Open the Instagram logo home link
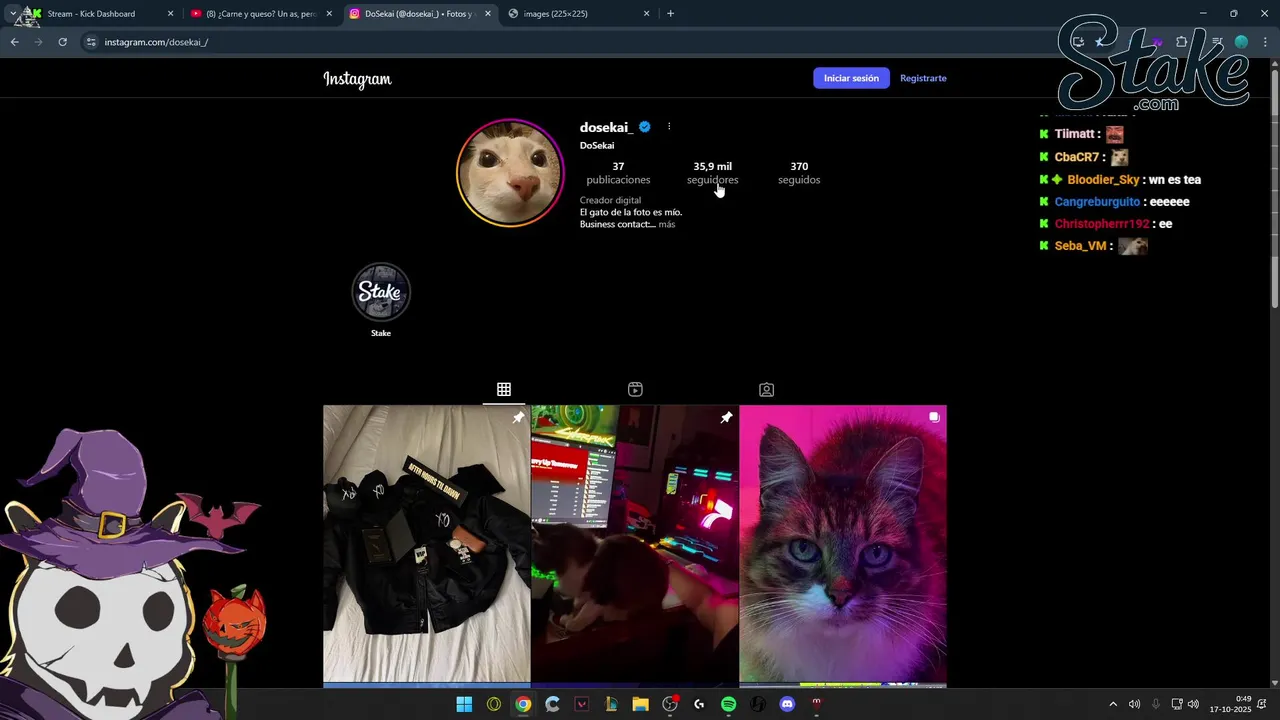Viewport: 1280px width, 720px height. pyautogui.click(x=357, y=79)
